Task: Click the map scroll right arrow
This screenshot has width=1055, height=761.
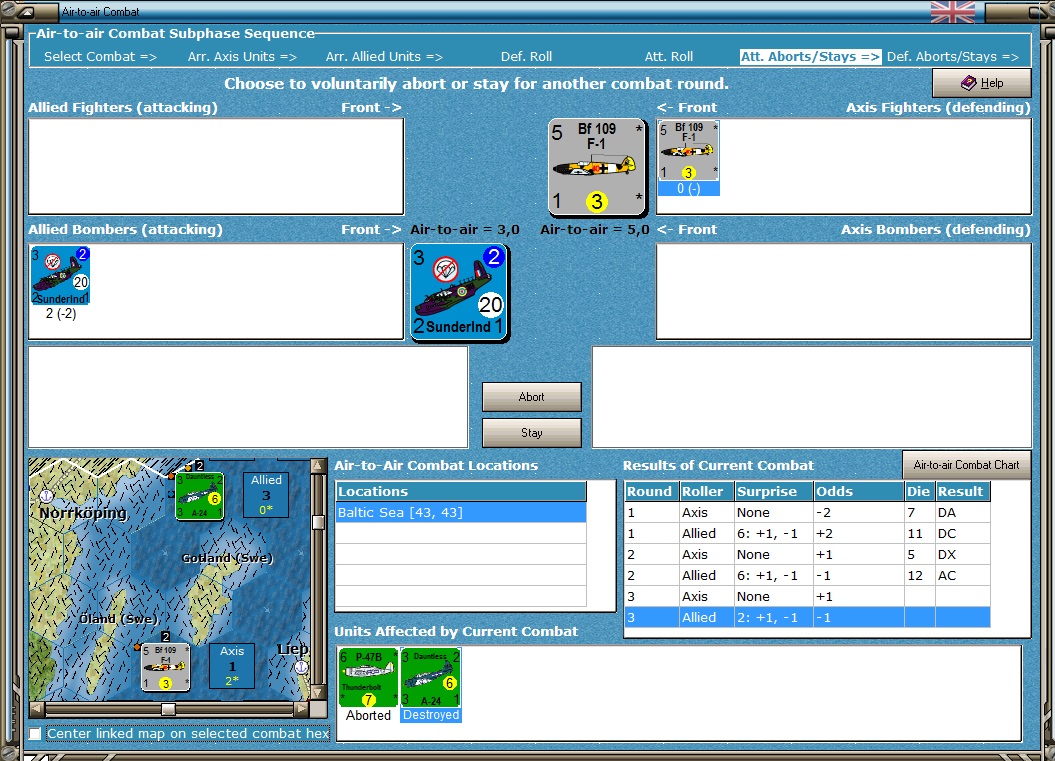Action: pos(302,709)
